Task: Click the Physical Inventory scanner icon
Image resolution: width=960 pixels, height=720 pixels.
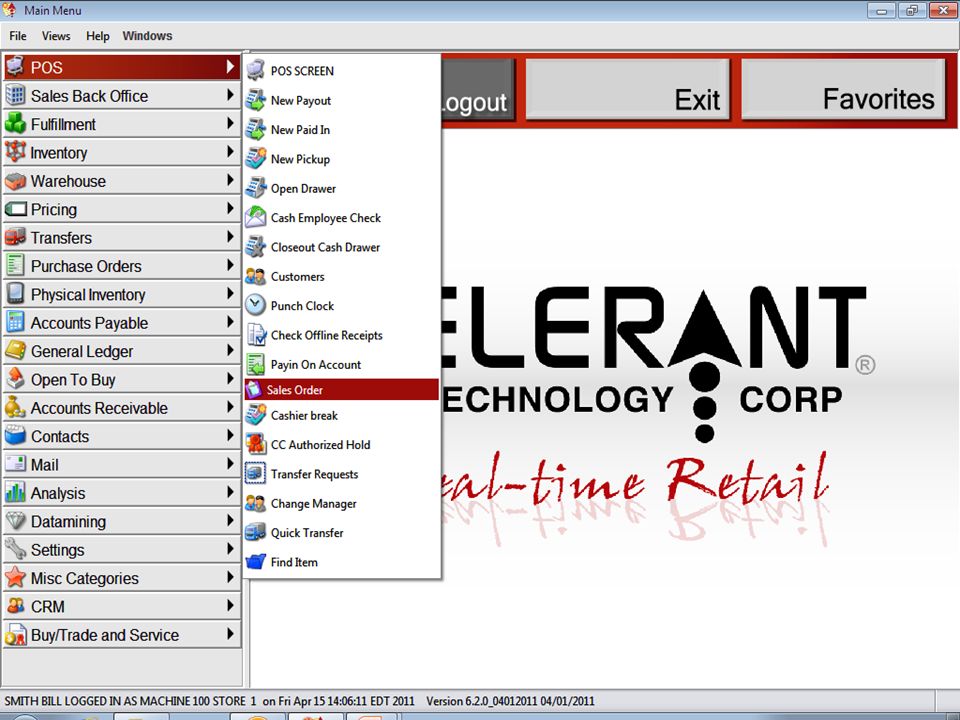Action: tap(15, 294)
